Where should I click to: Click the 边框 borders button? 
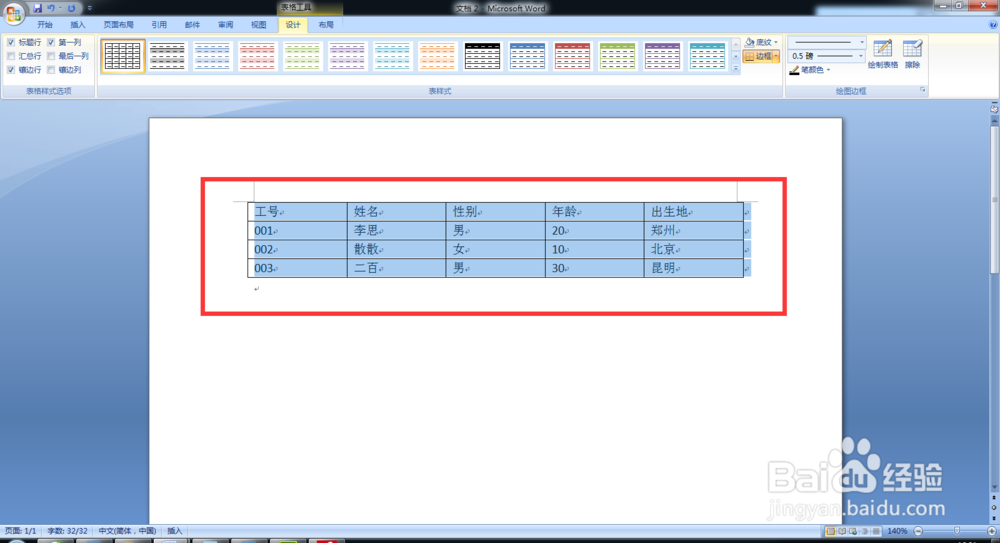tap(758, 56)
